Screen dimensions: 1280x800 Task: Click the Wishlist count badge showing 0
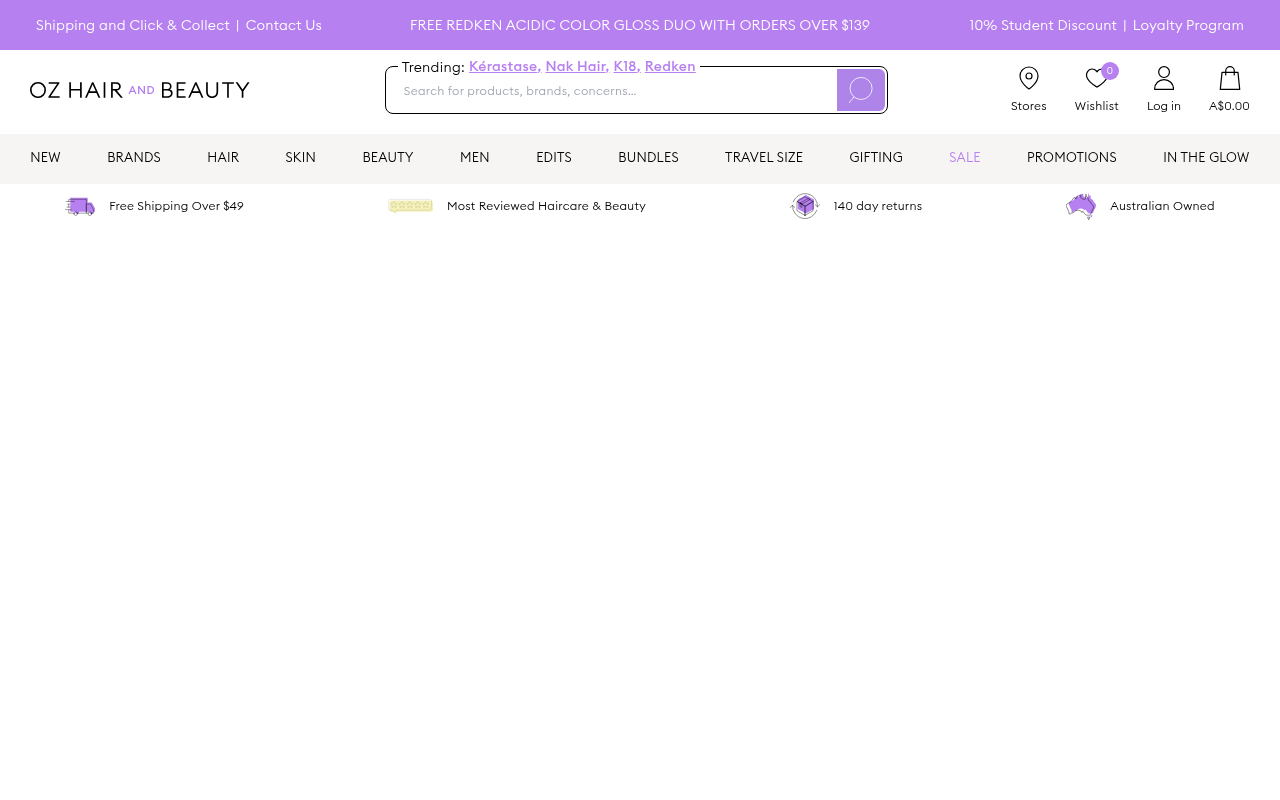pyautogui.click(x=1110, y=71)
